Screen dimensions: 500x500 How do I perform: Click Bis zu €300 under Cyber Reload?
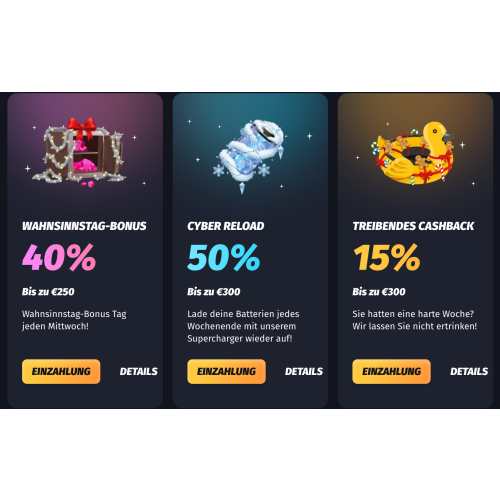[214, 292]
